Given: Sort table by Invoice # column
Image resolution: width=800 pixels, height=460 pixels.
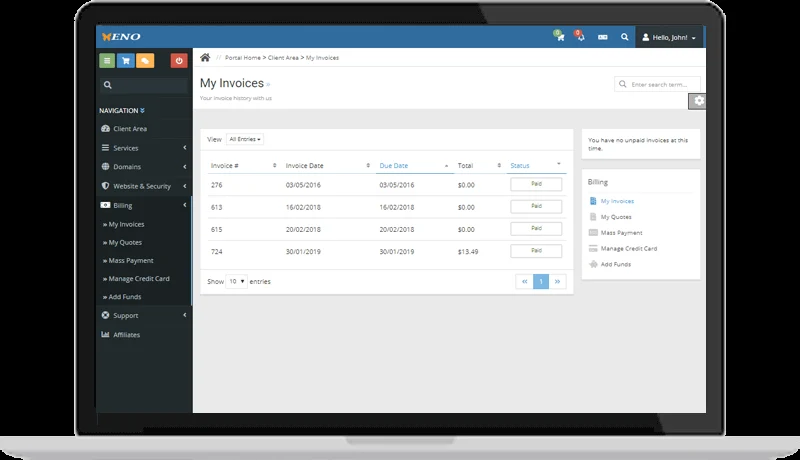Looking at the screenshot, I should pyautogui.click(x=243, y=166).
